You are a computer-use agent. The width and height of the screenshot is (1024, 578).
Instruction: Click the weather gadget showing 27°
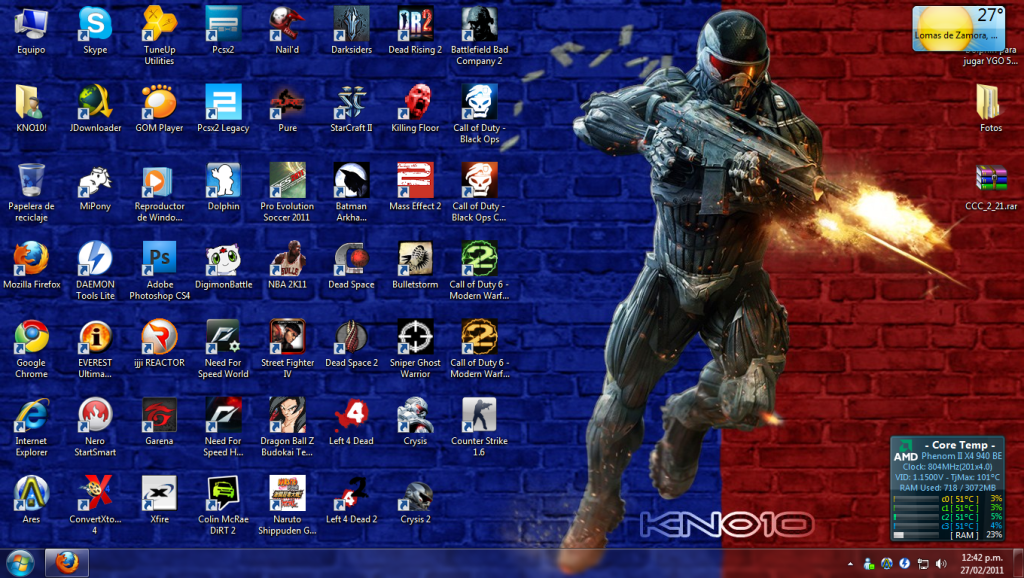(959, 29)
